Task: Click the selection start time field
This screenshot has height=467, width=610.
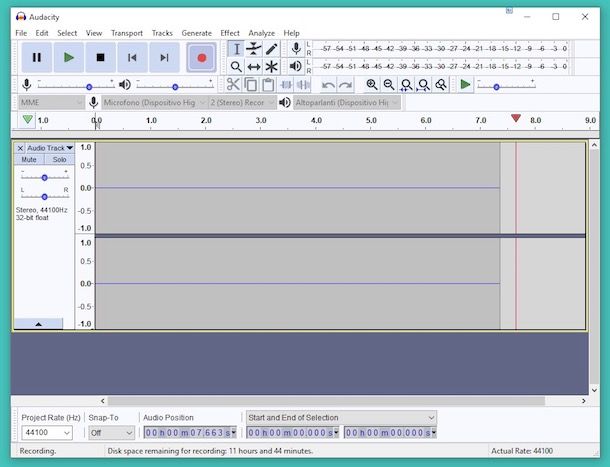Action: pyautogui.click(x=293, y=433)
